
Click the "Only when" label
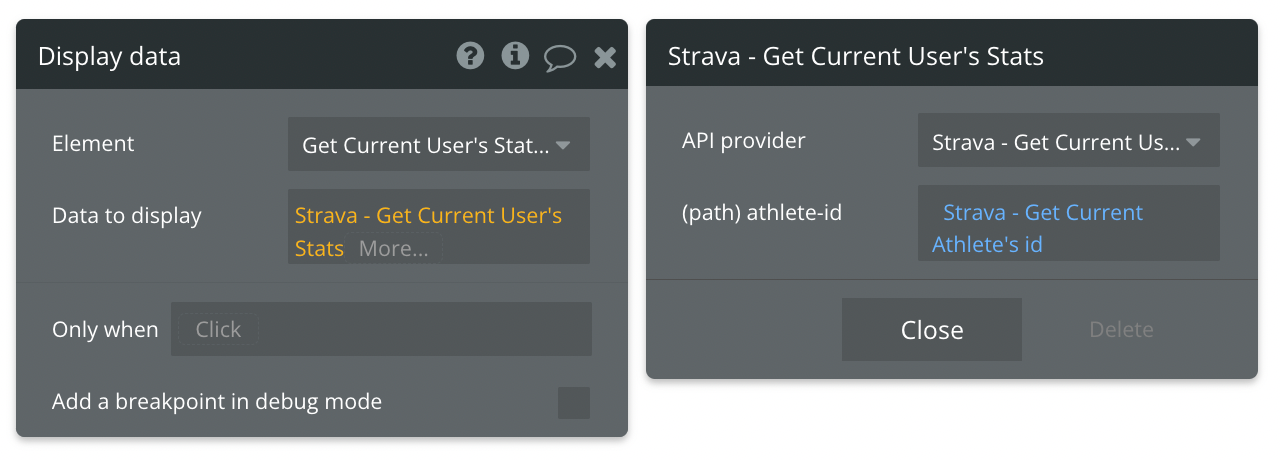click(105, 330)
